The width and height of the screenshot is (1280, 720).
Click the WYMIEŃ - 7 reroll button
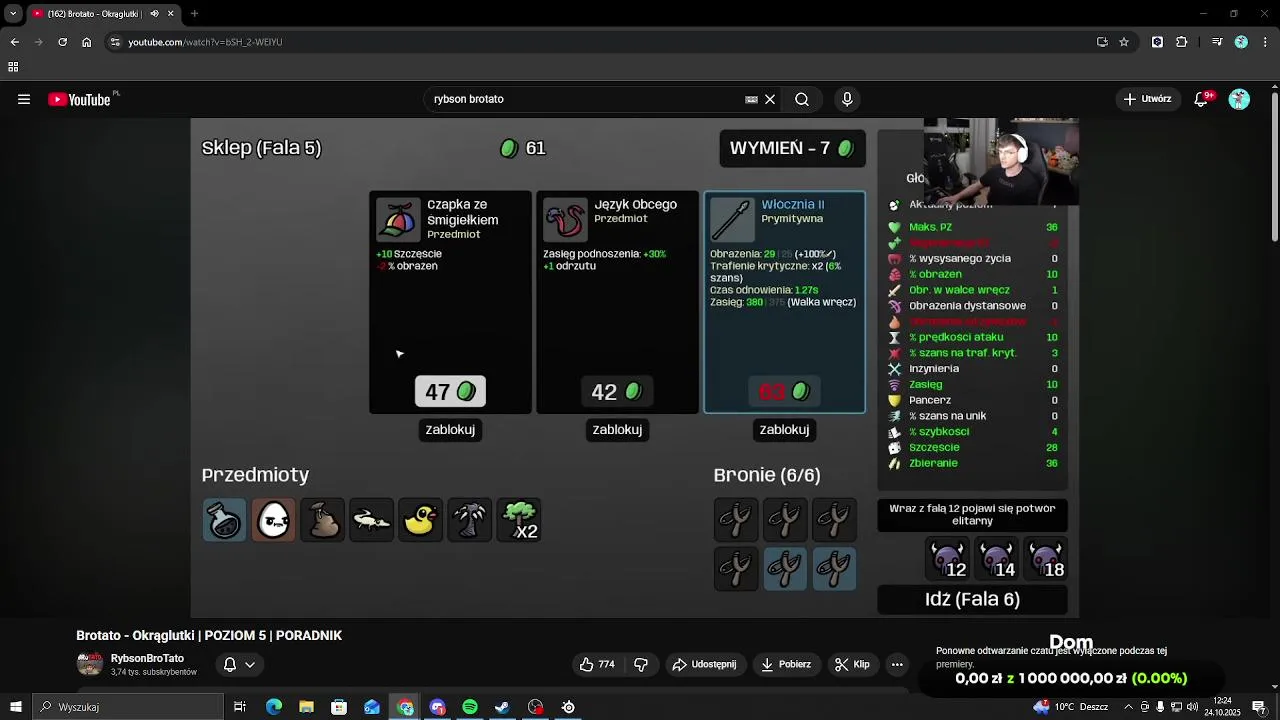792,148
